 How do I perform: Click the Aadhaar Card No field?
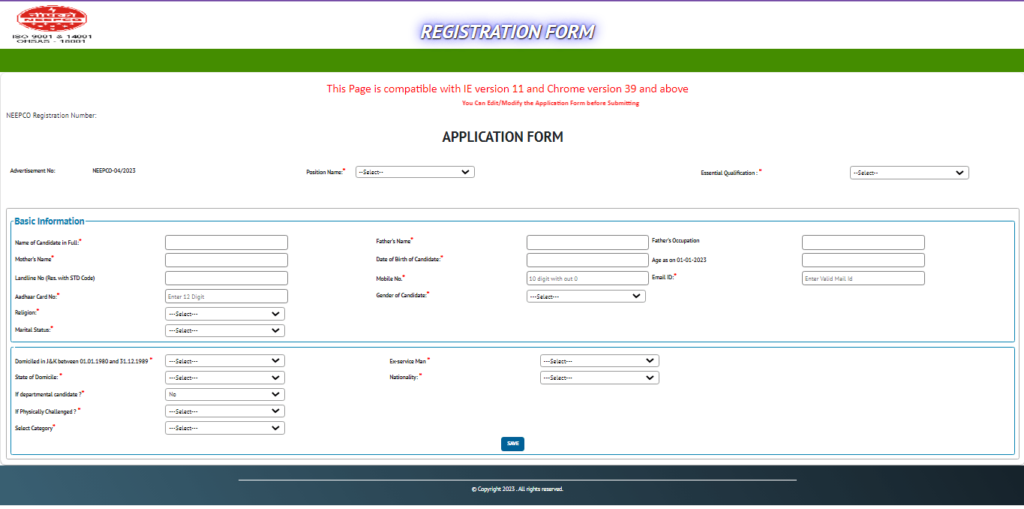tap(226, 296)
